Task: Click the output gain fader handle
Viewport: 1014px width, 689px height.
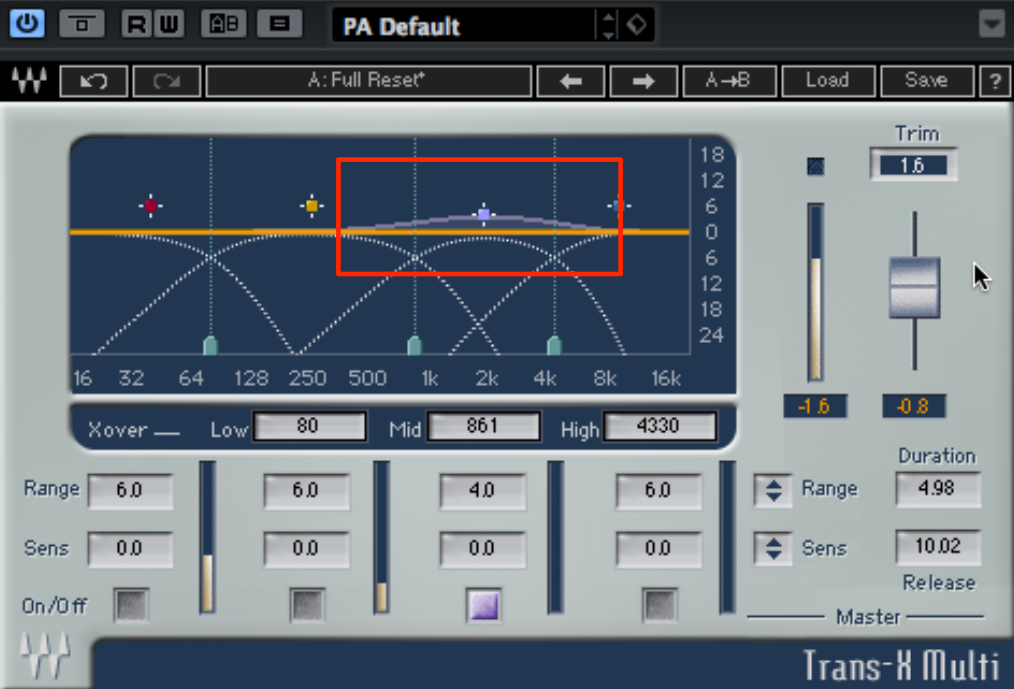Action: pyautogui.click(x=914, y=287)
